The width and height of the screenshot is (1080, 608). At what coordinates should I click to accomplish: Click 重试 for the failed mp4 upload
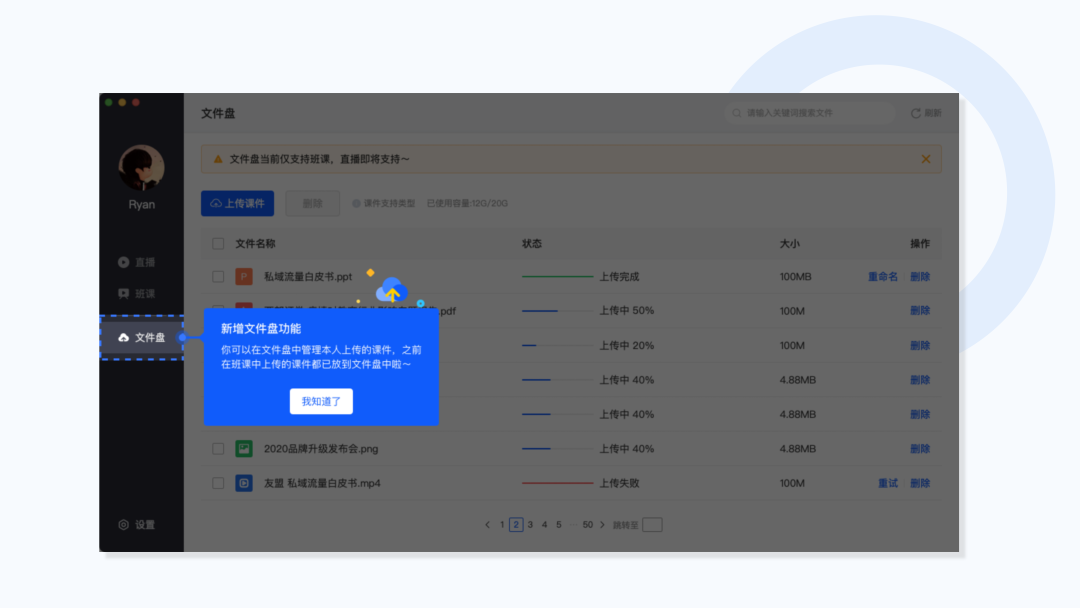tap(888, 483)
